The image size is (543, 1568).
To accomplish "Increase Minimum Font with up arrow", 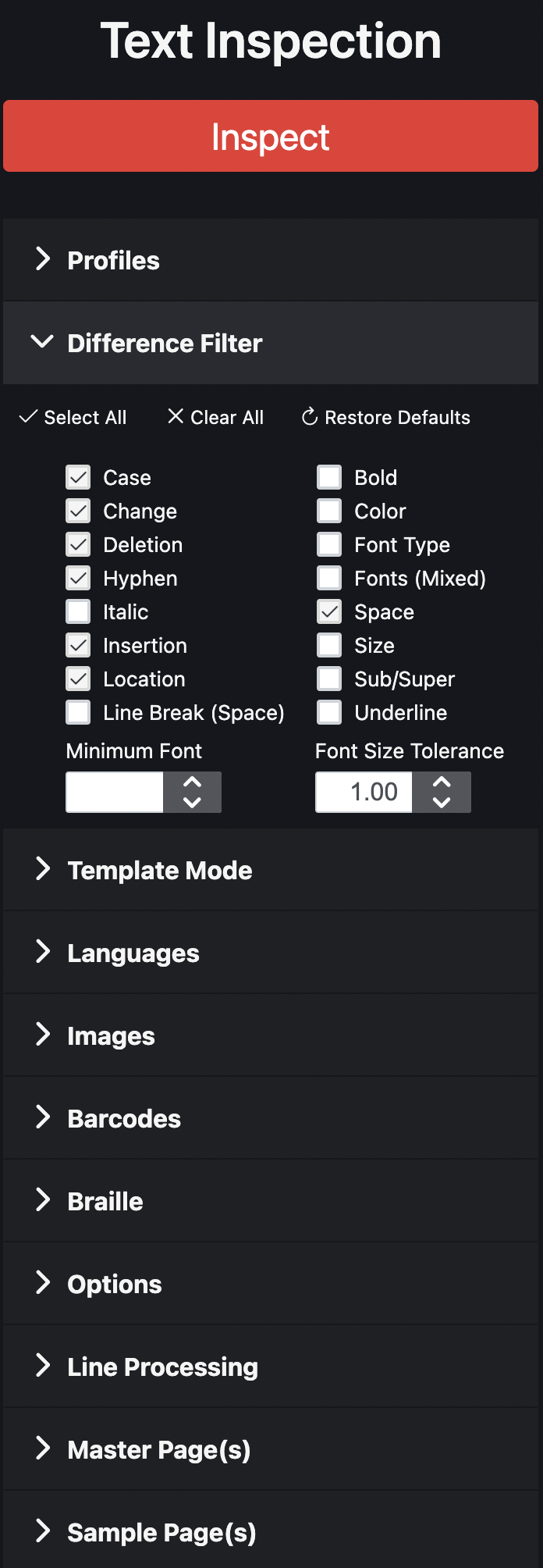I will click(x=192, y=782).
